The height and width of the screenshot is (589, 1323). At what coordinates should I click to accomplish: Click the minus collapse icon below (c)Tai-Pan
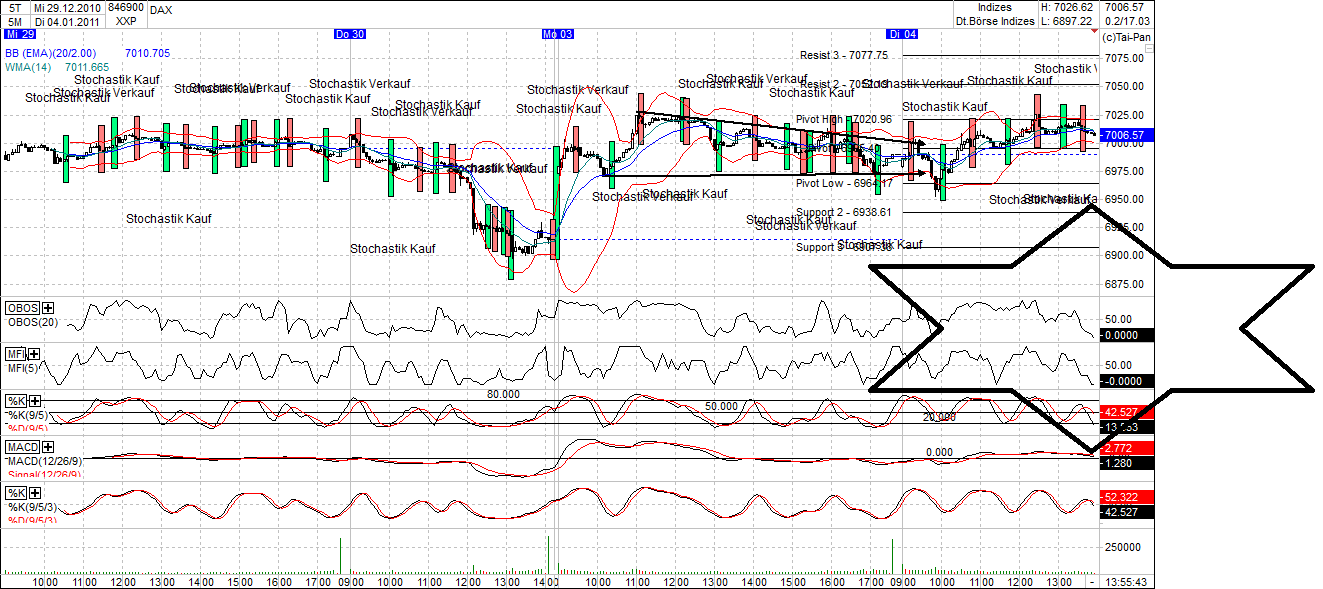pos(1149,48)
